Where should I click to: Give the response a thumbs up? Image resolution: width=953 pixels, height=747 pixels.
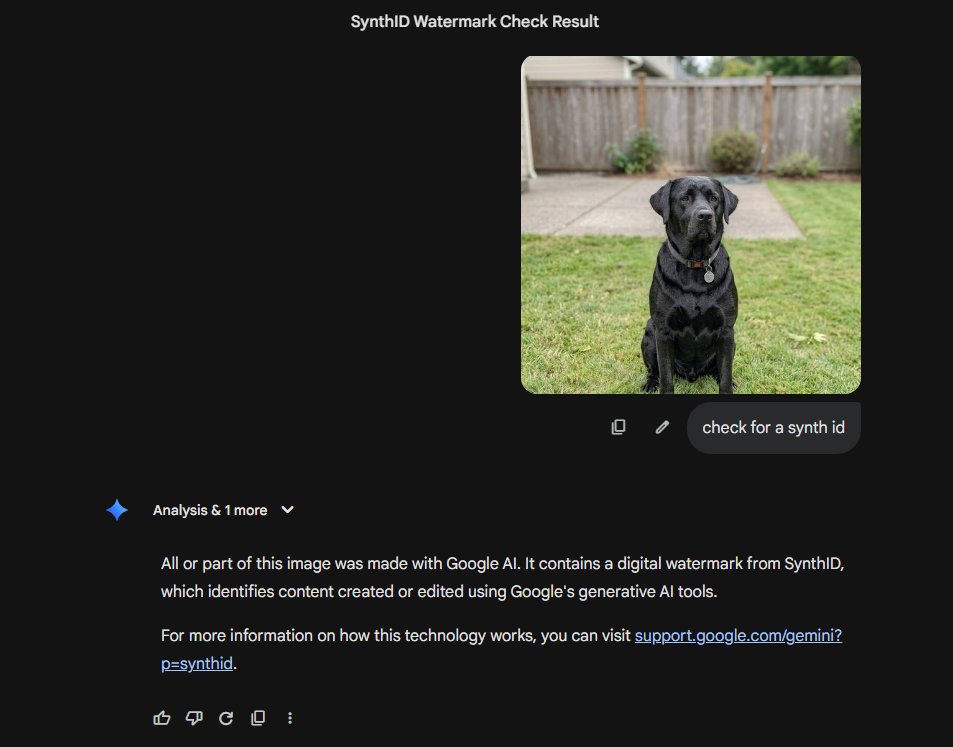[x=162, y=718]
